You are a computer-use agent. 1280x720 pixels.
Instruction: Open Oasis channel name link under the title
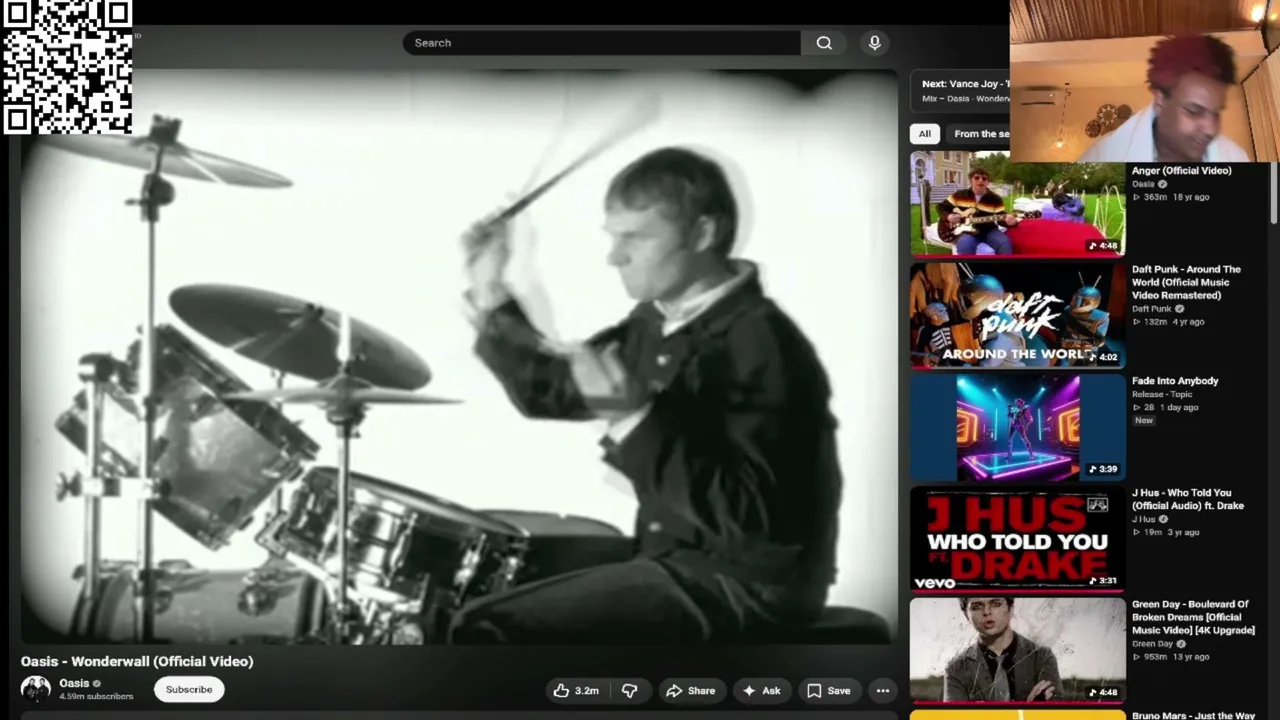pos(74,683)
